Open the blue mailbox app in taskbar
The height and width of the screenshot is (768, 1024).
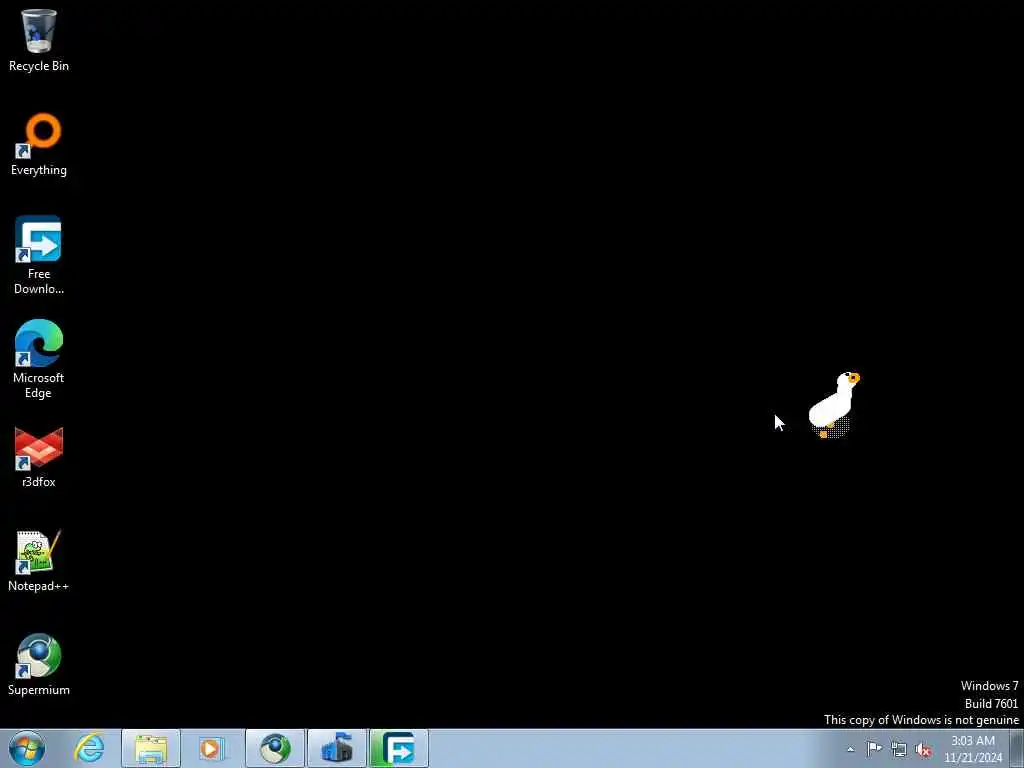(x=337, y=748)
